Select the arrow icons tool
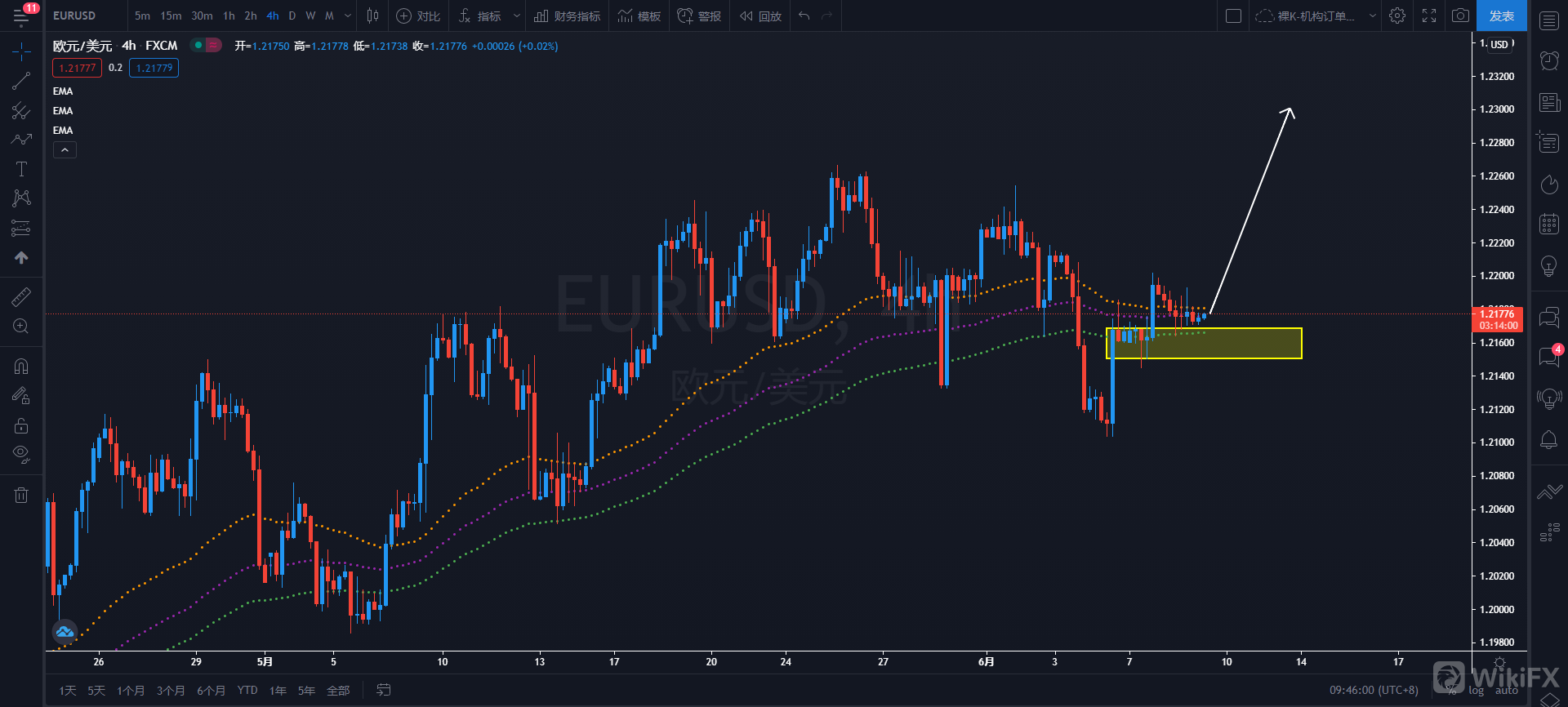This screenshot has height=707, width=1568. pyautogui.click(x=21, y=257)
